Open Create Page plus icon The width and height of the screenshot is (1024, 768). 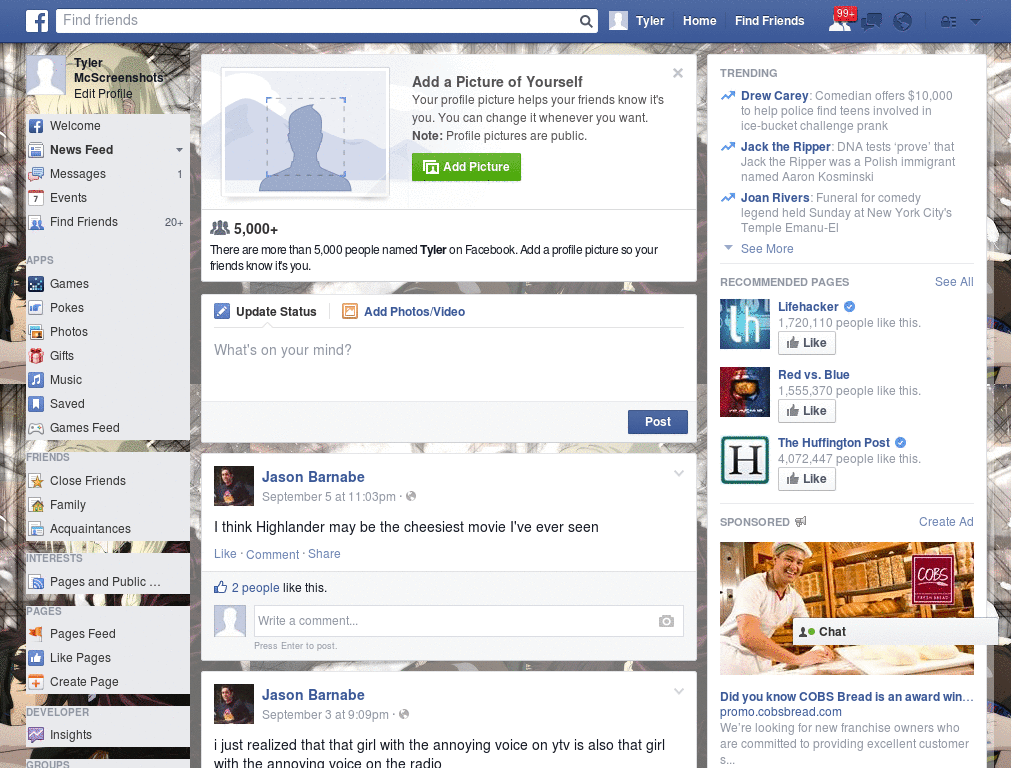tap(36, 682)
